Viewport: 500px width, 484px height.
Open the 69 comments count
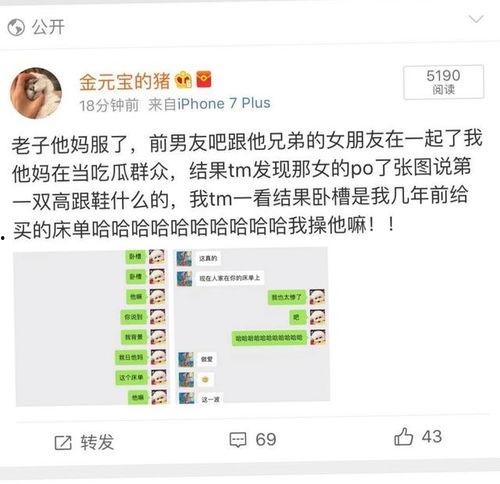tap(266, 439)
